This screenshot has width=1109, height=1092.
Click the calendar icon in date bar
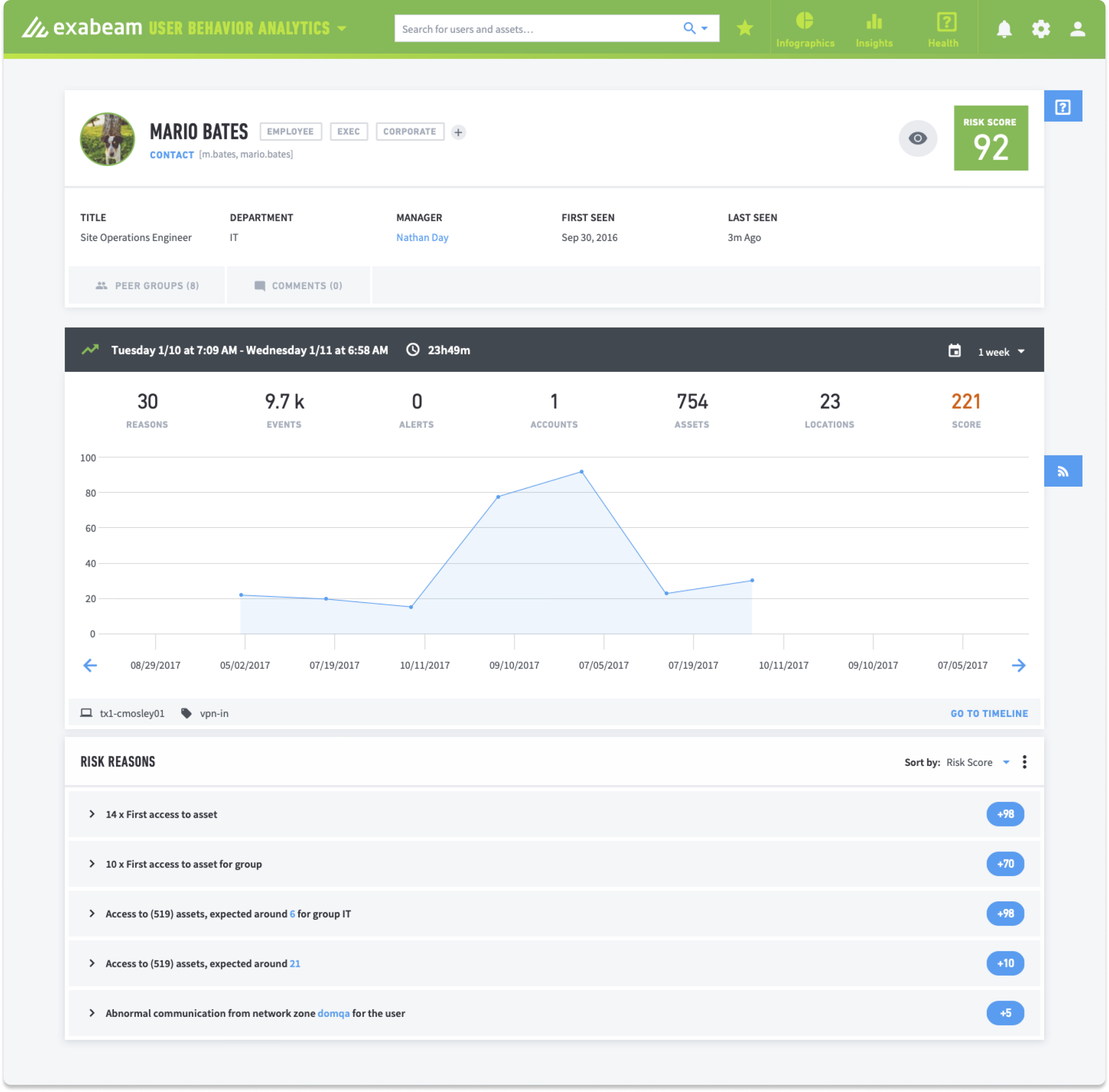click(954, 350)
